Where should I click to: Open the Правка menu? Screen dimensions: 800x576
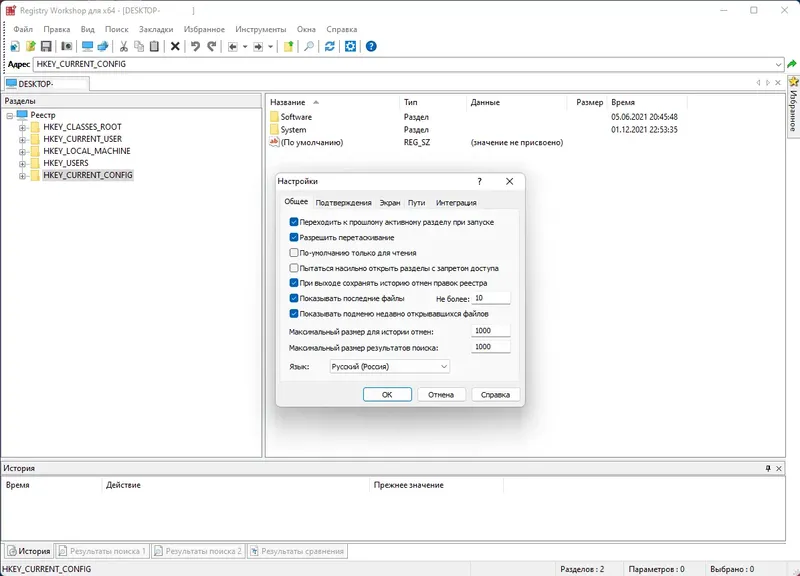click(x=57, y=30)
